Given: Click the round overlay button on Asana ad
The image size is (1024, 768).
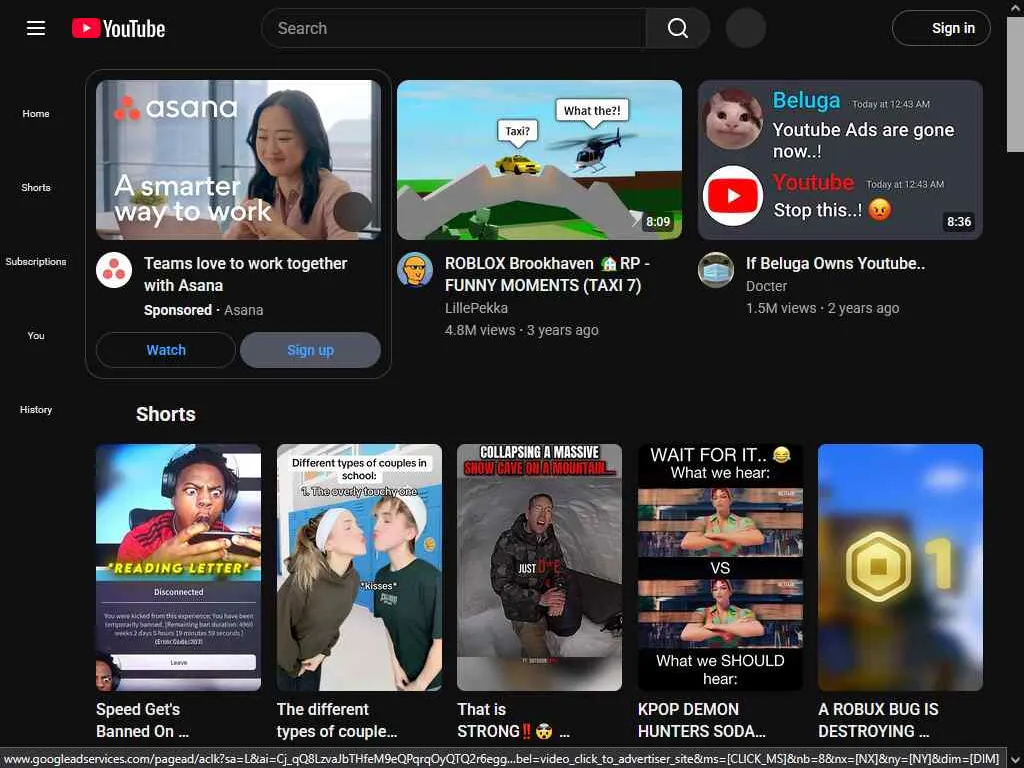Looking at the screenshot, I should (x=353, y=211).
